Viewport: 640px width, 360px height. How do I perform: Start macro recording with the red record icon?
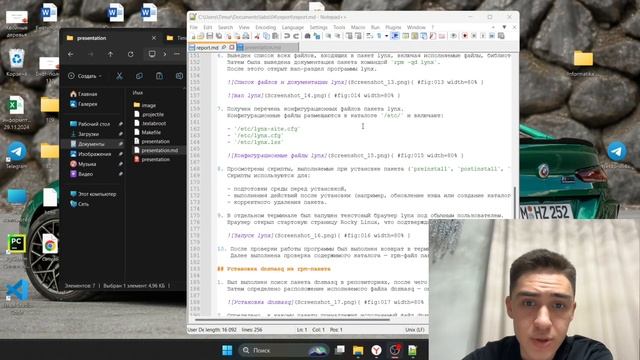click(464, 36)
